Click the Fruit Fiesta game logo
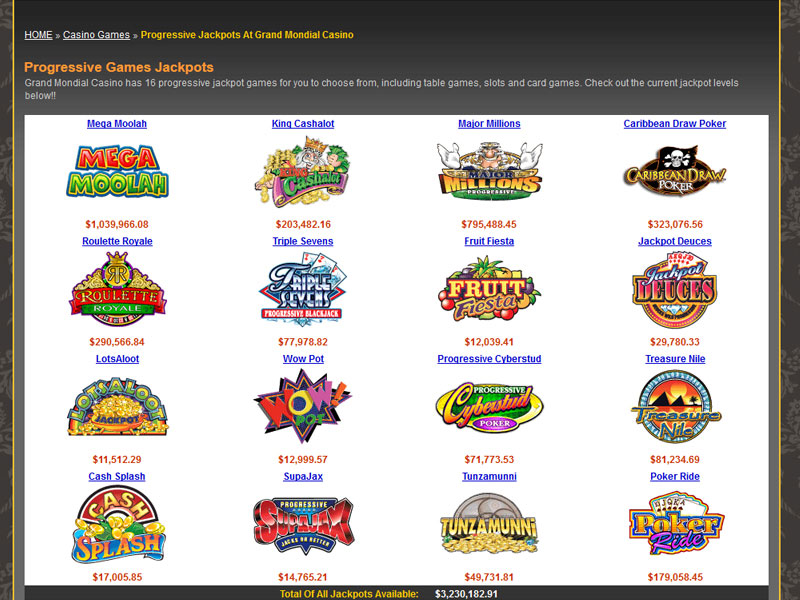 [x=489, y=289]
